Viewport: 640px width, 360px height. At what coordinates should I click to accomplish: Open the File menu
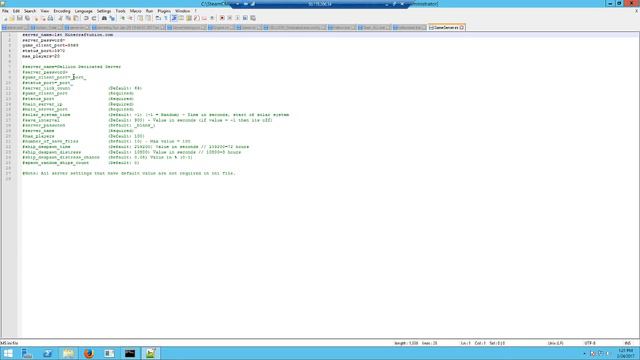coord(5,11)
